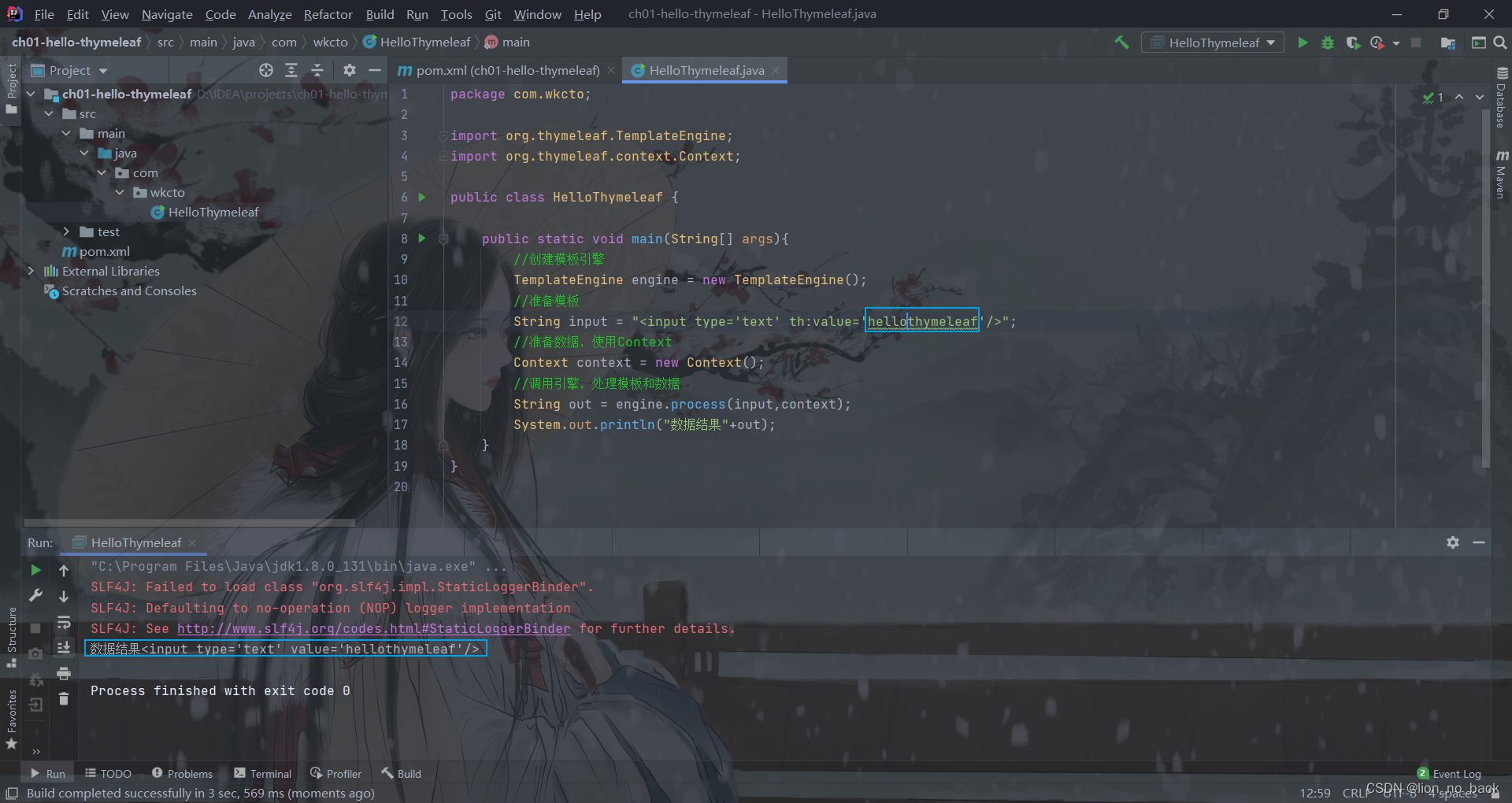1512x803 pixels.
Task: Open the Profiler tool window
Action: click(335, 774)
